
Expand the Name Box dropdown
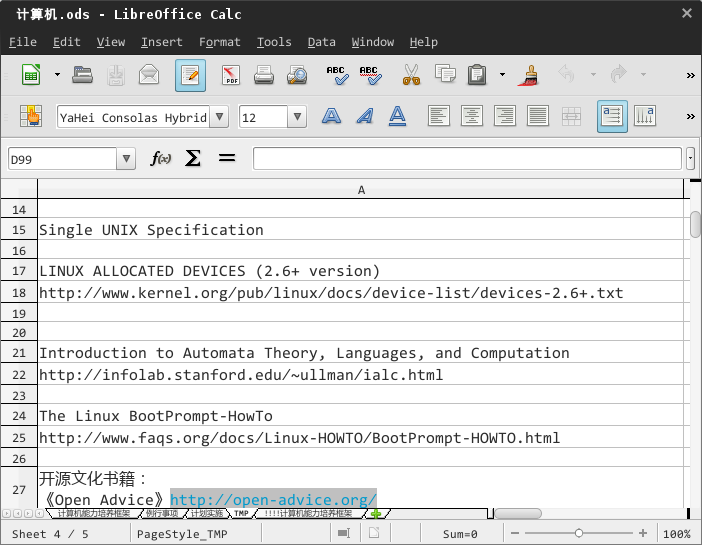point(126,159)
